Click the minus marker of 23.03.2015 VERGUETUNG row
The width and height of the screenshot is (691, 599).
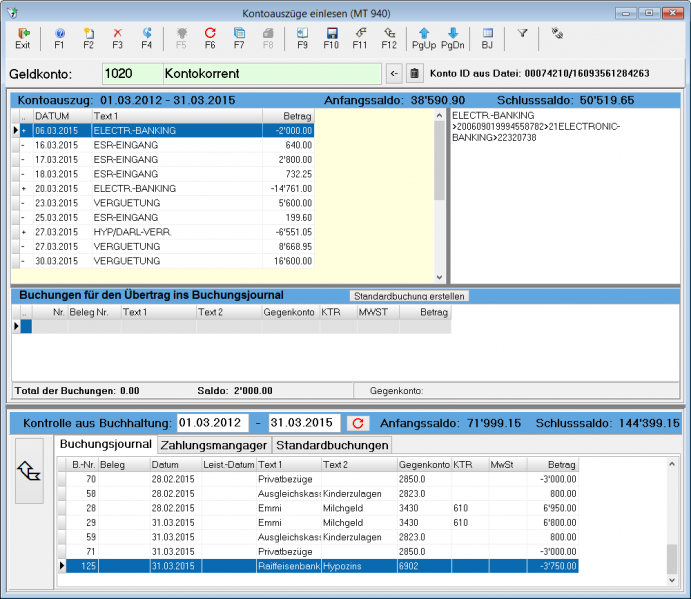click(x=23, y=203)
